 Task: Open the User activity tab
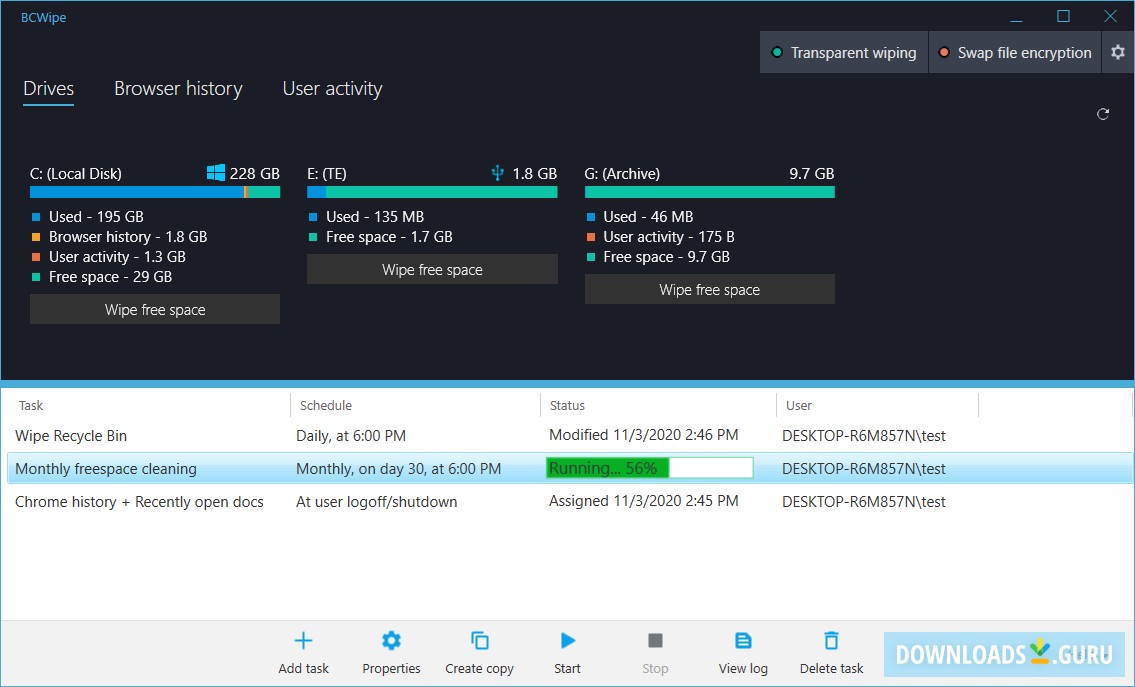[x=332, y=88]
